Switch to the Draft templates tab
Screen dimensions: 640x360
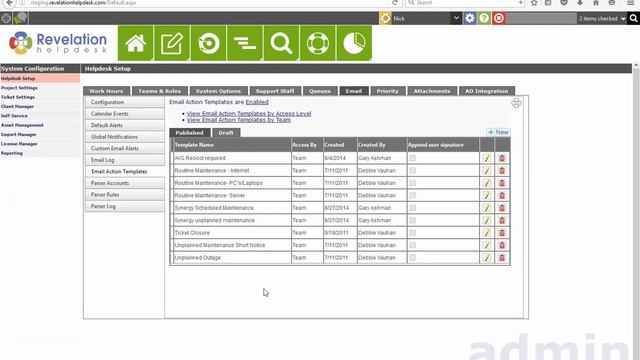226,133
